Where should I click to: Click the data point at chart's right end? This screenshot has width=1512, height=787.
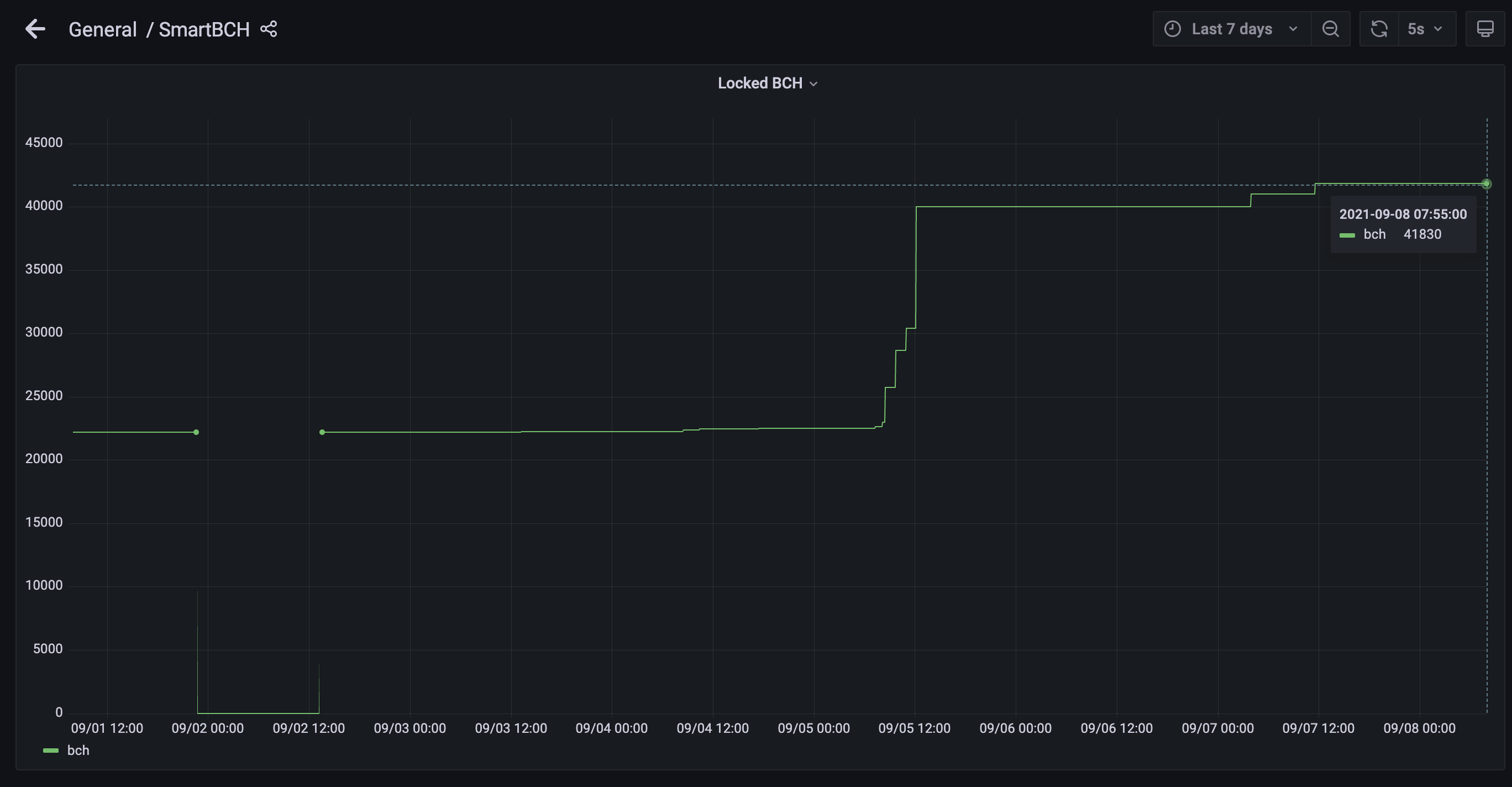(x=1486, y=184)
